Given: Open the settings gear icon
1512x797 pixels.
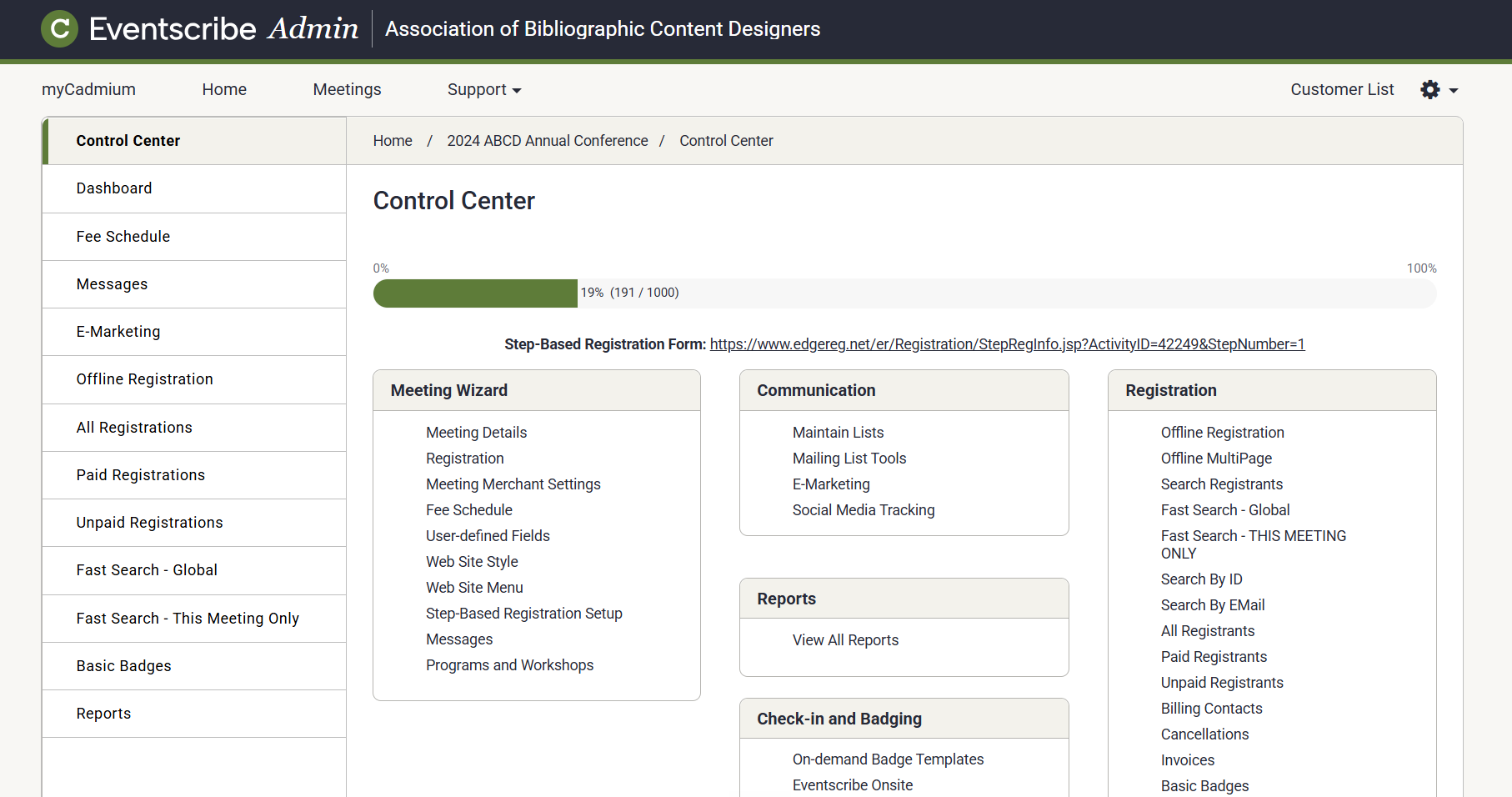Looking at the screenshot, I should pyautogui.click(x=1430, y=89).
